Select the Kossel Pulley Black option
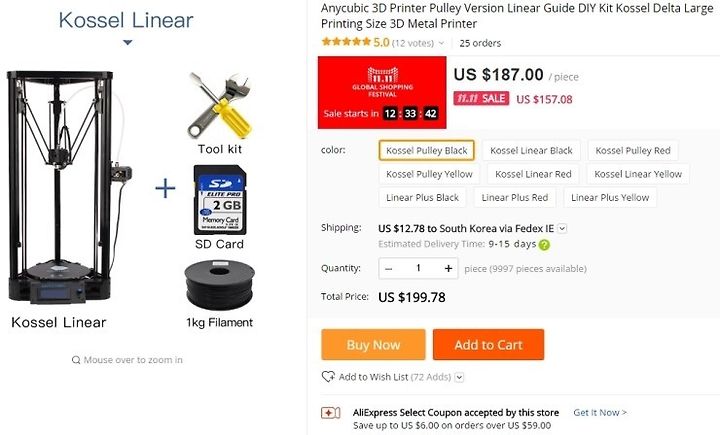This screenshot has width=720, height=435. 427,150
